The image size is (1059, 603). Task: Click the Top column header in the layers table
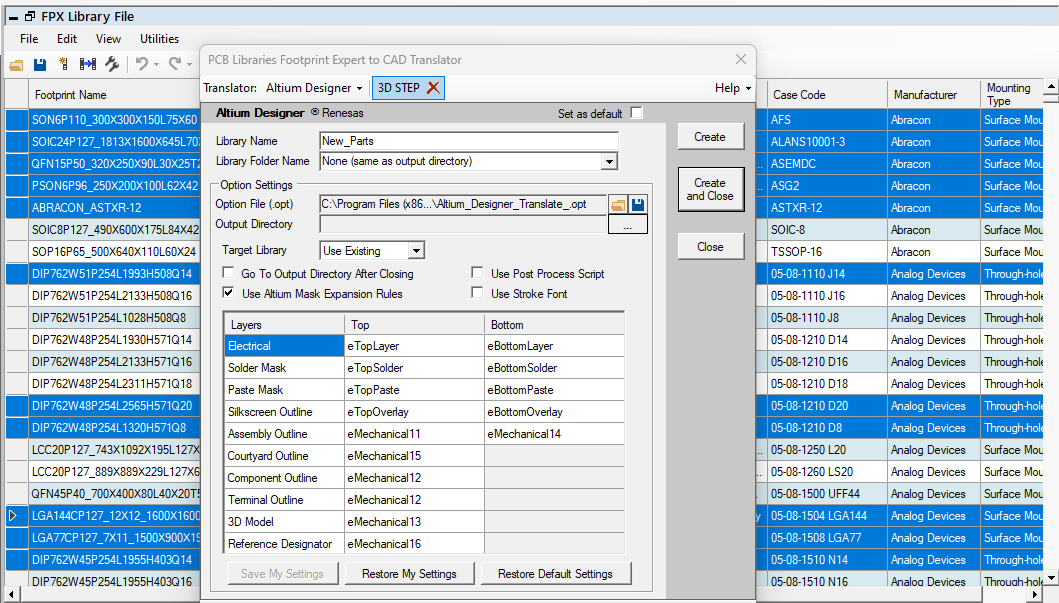(x=414, y=325)
